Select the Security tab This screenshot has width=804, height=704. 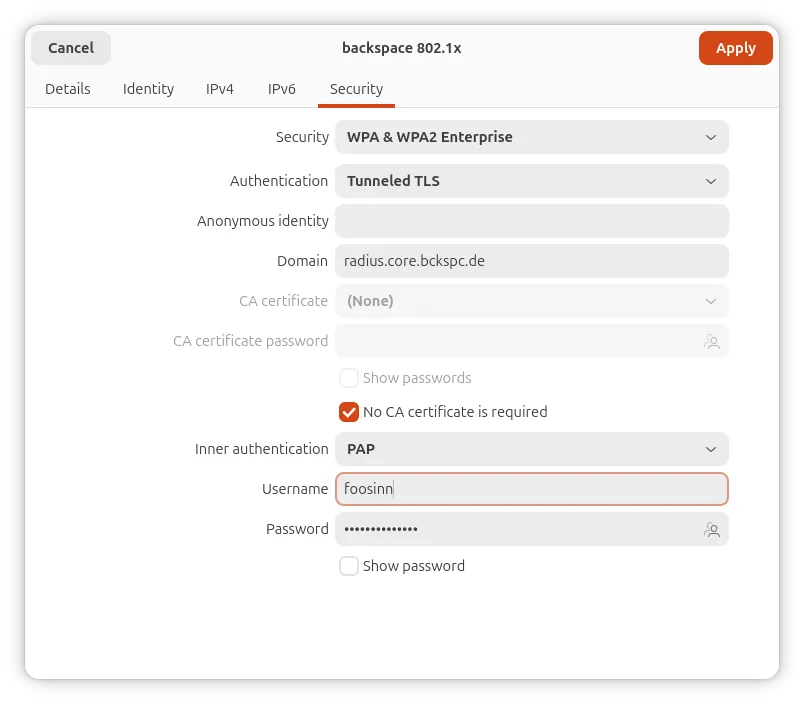tap(356, 89)
